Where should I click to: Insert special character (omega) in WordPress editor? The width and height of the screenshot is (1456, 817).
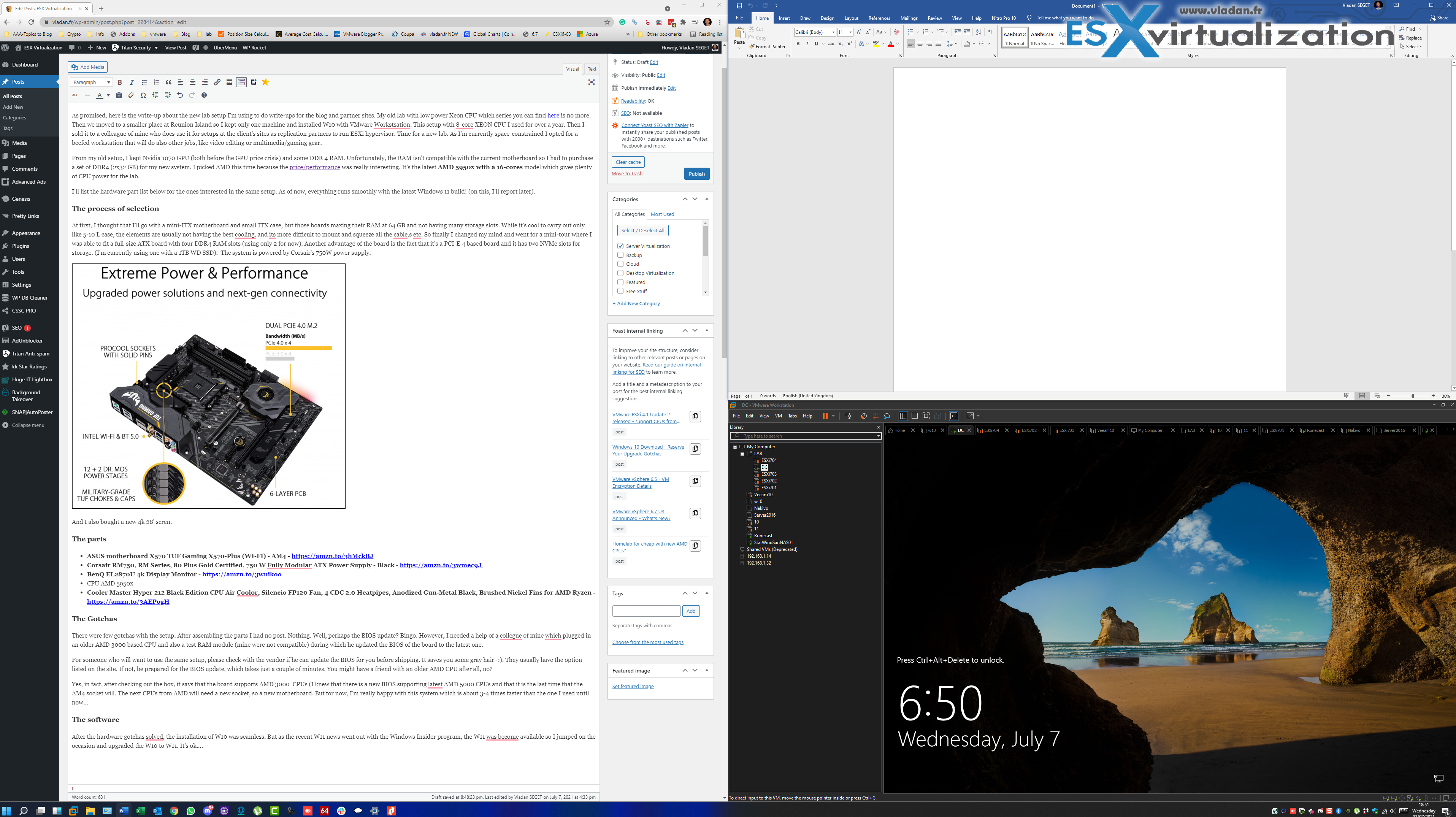click(x=144, y=95)
